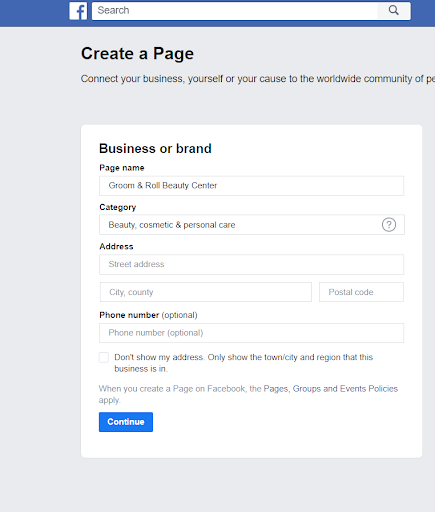Click the 'Business or brand' heading
This screenshot has height=512, width=435.
[155, 148]
